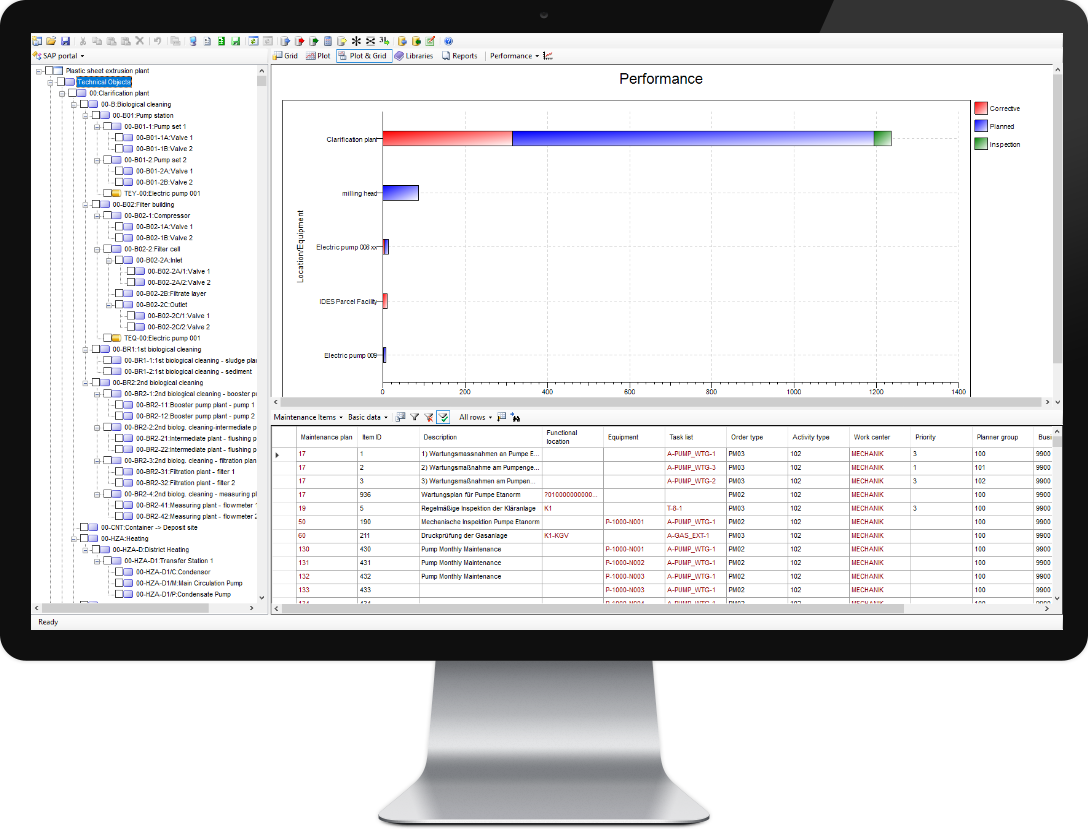Click the Undo arrow icon

[158, 41]
